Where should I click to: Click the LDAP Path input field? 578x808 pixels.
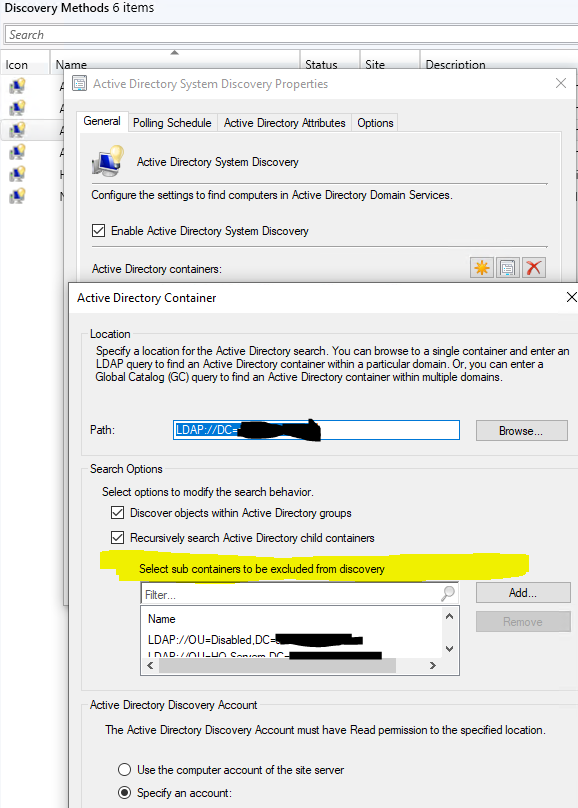tap(316, 430)
